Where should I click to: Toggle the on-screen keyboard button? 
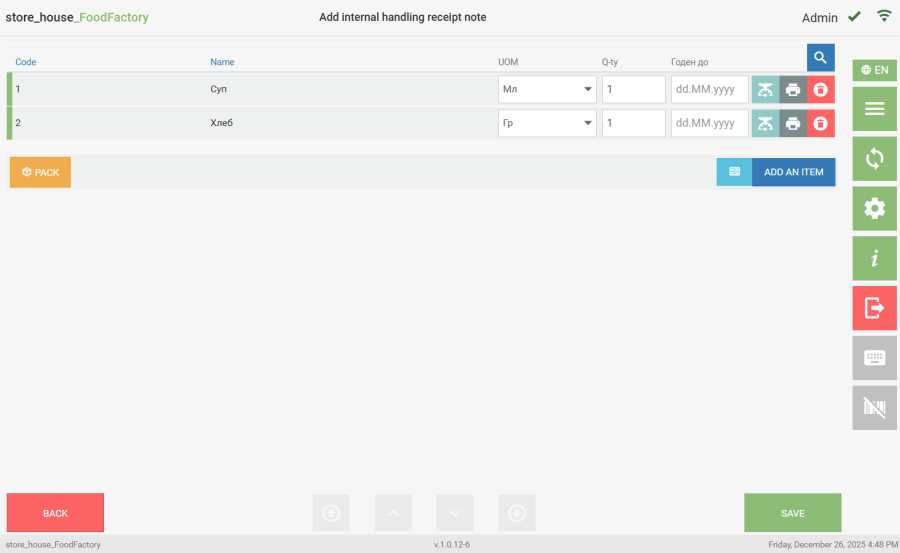click(x=874, y=358)
